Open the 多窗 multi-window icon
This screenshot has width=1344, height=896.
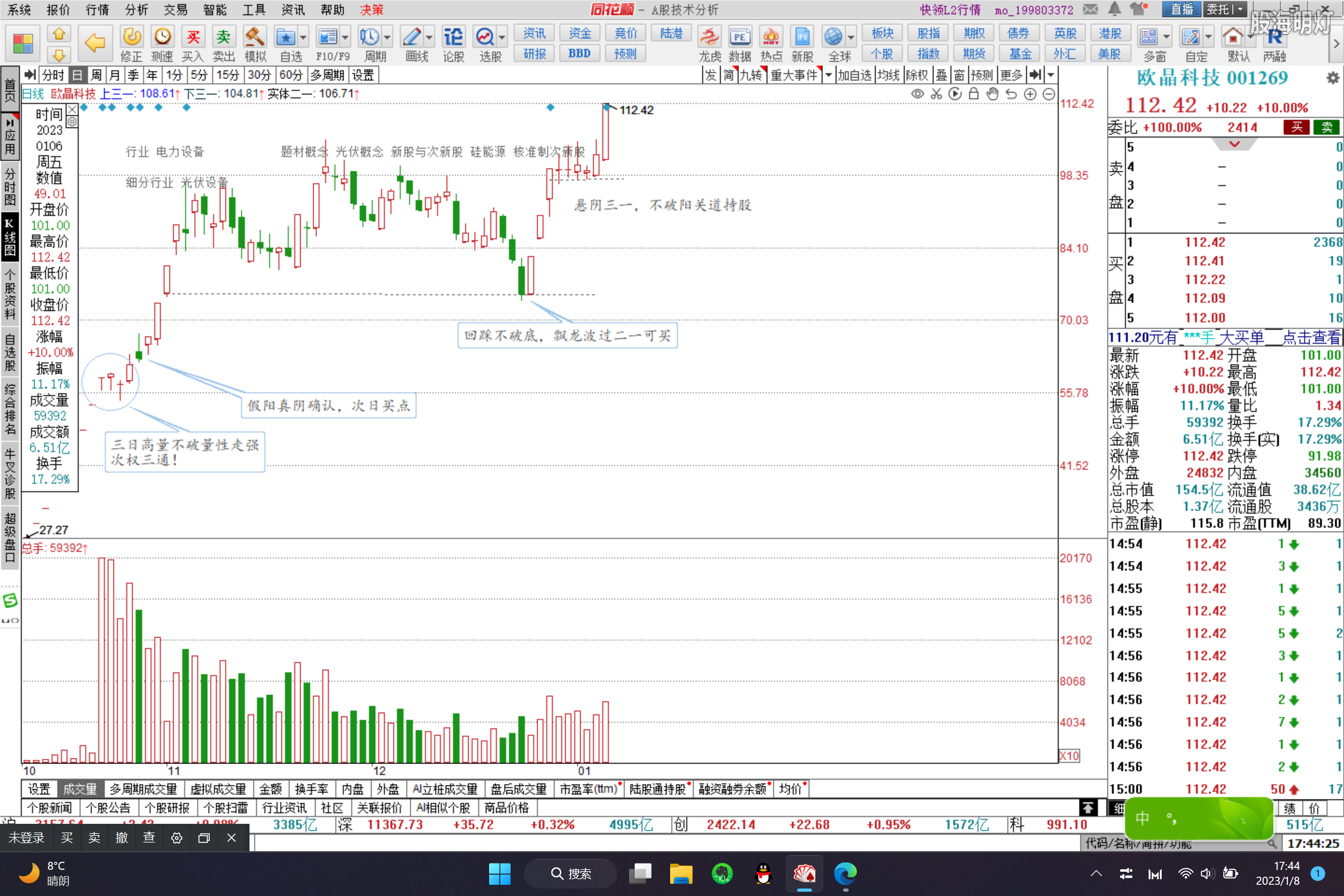coord(1149,37)
